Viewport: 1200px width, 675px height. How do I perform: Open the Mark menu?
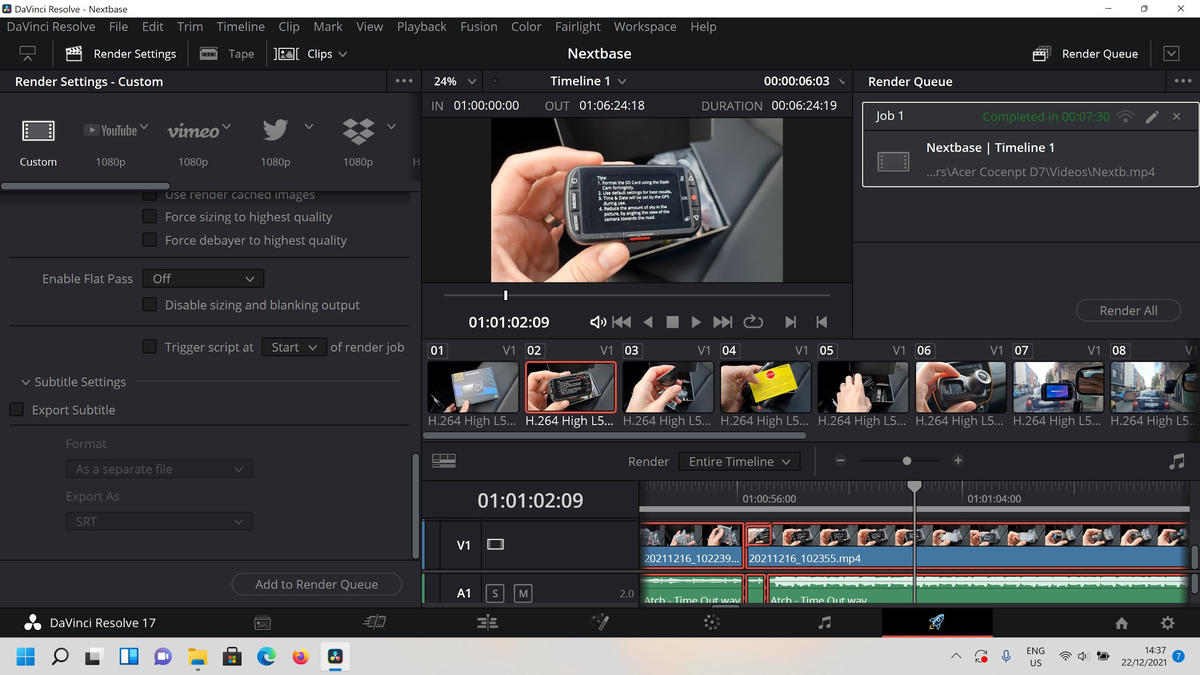(328, 27)
